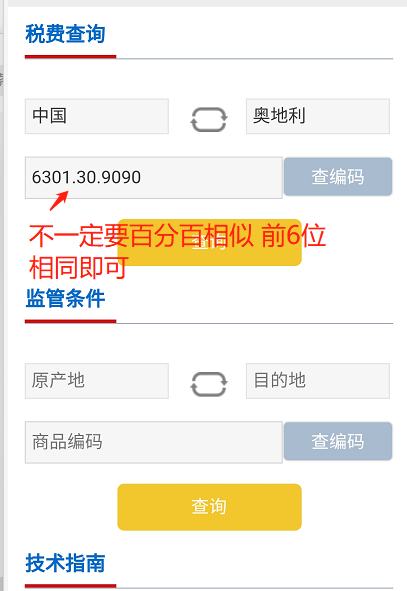Select the 税费查询 section heading
Viewport: 407px width, 591px height.
point(65,34)
